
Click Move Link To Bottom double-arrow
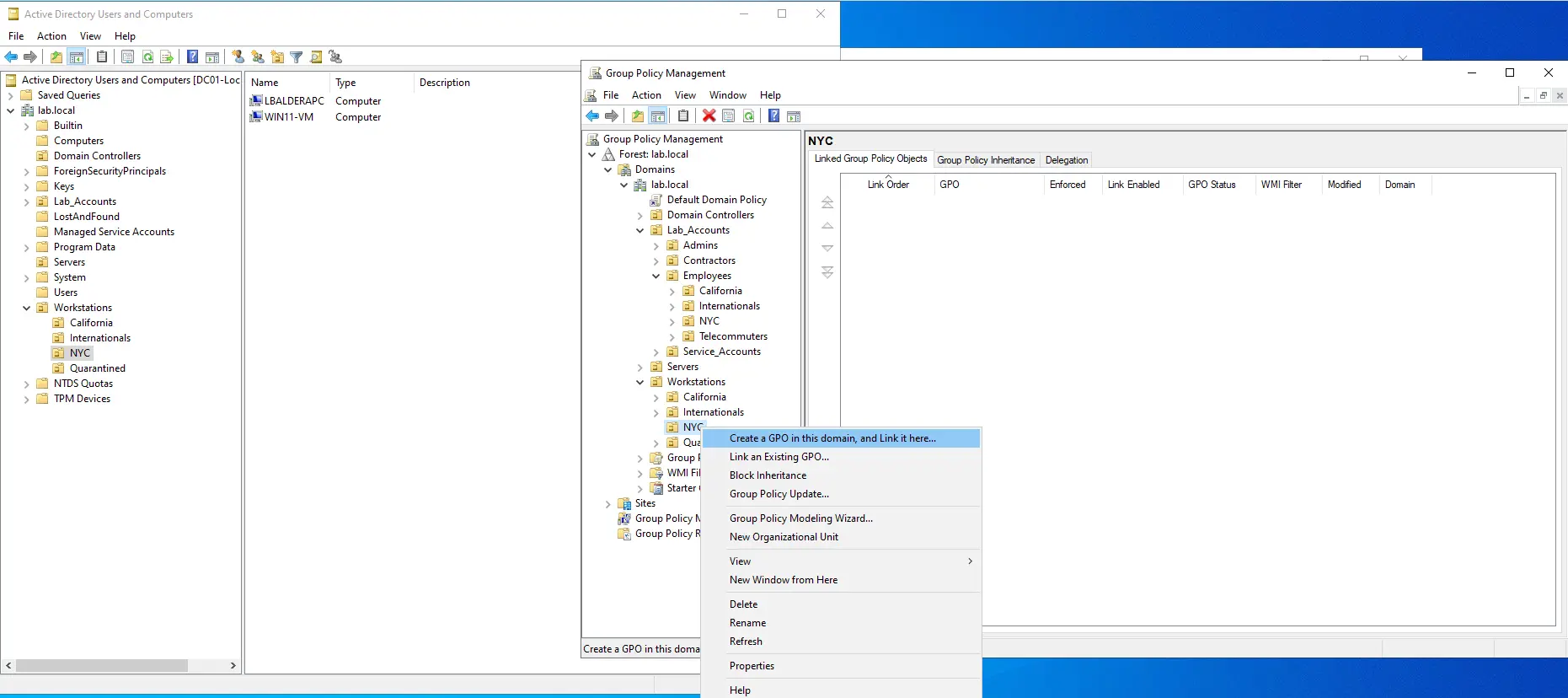[827, 272]
